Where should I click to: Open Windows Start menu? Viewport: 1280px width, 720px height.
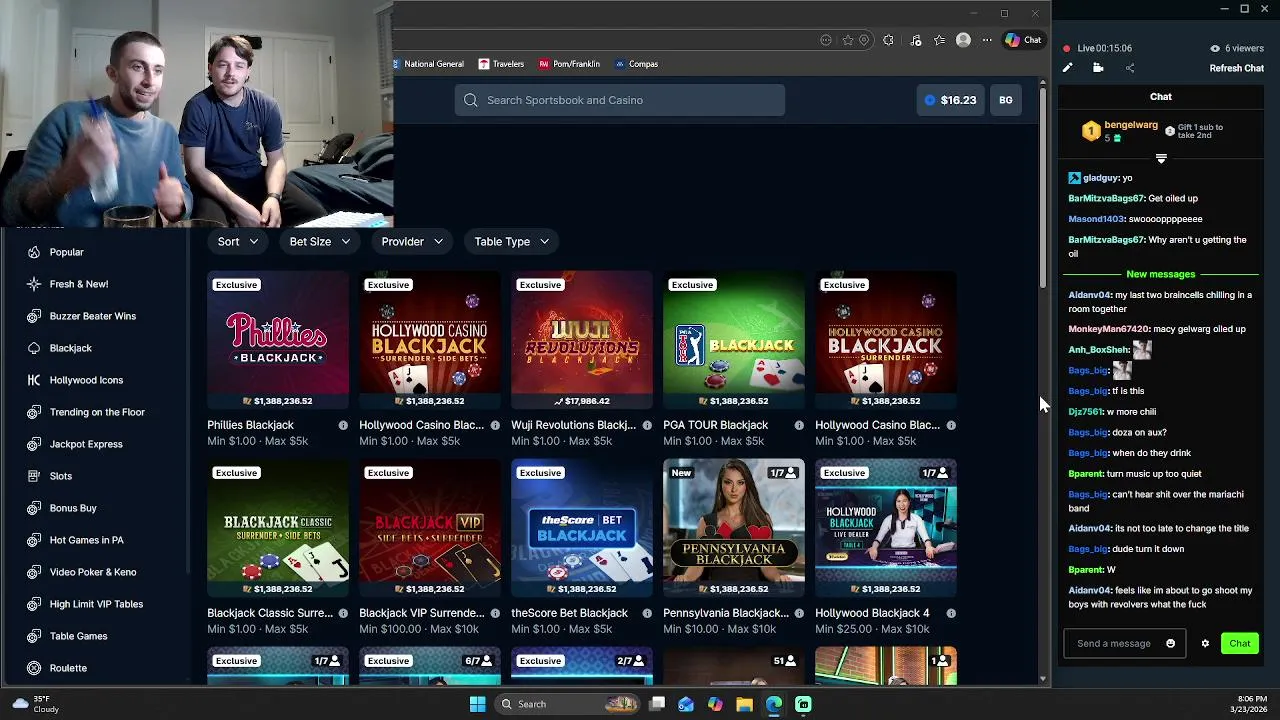coord(477,704)
